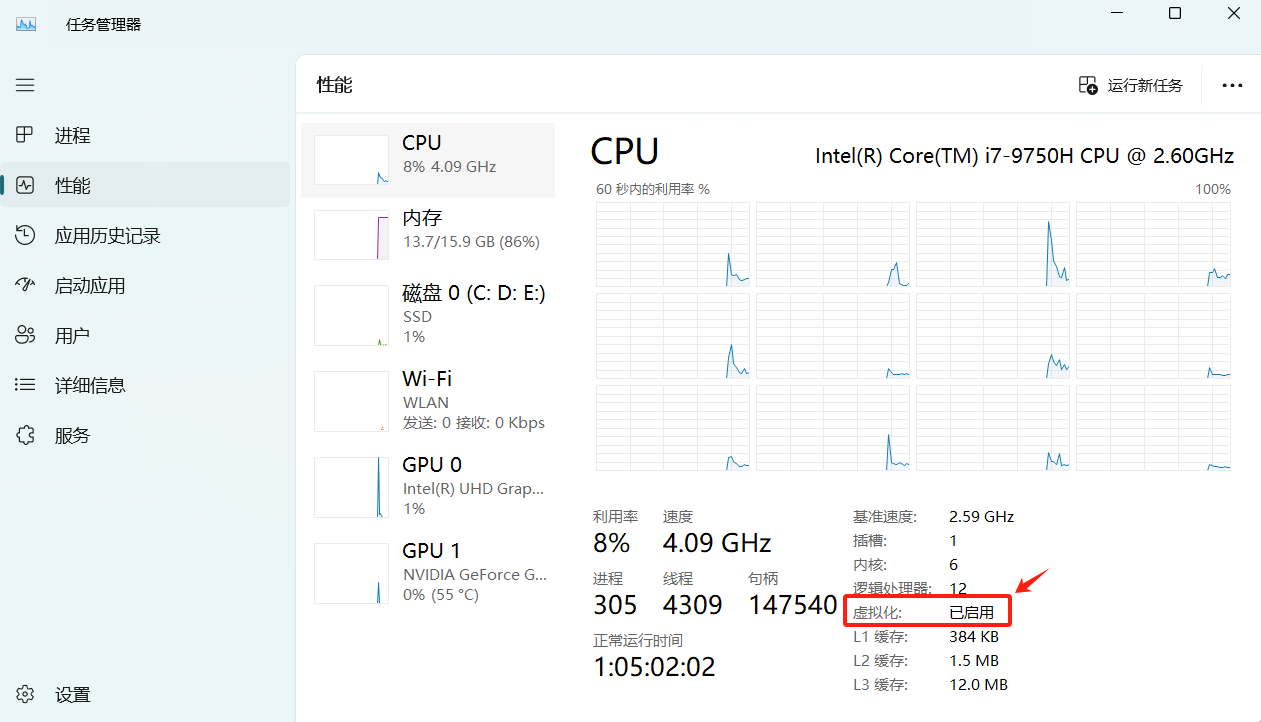1261x722 pixels.
Task: Open the three-dot more options menu
Action: 1232,85
